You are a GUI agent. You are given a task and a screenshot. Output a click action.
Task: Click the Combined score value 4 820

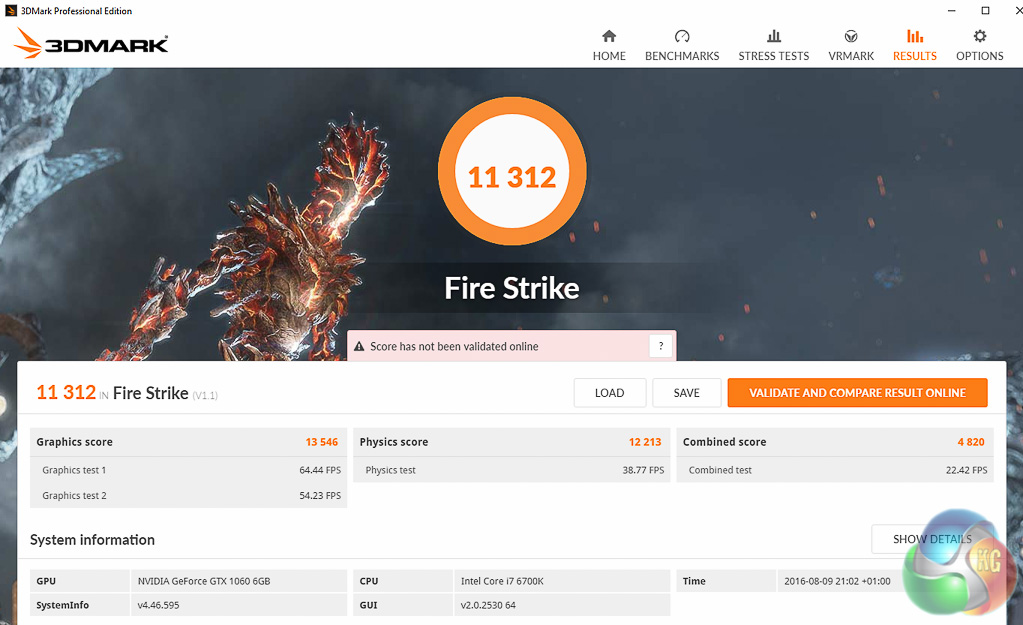(x=971, y=442)
